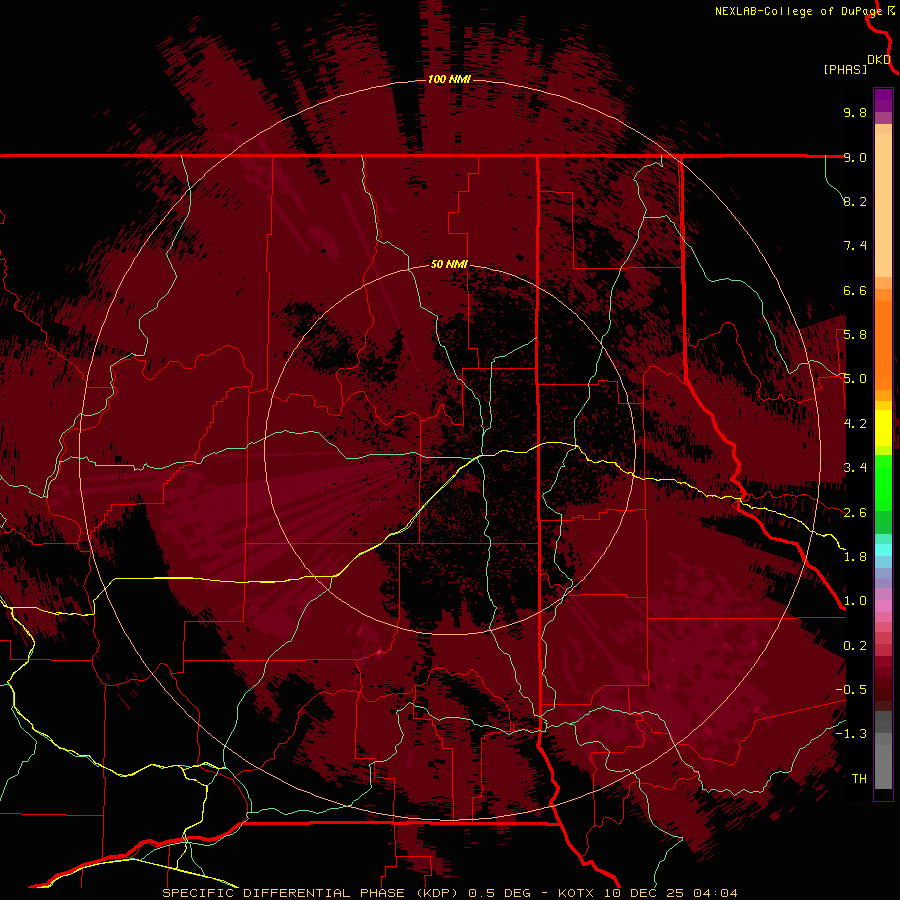Click the 2.6 legend value
Image resolution: width=900 pixels, height=900 pixels.
(x=855, y=513)
